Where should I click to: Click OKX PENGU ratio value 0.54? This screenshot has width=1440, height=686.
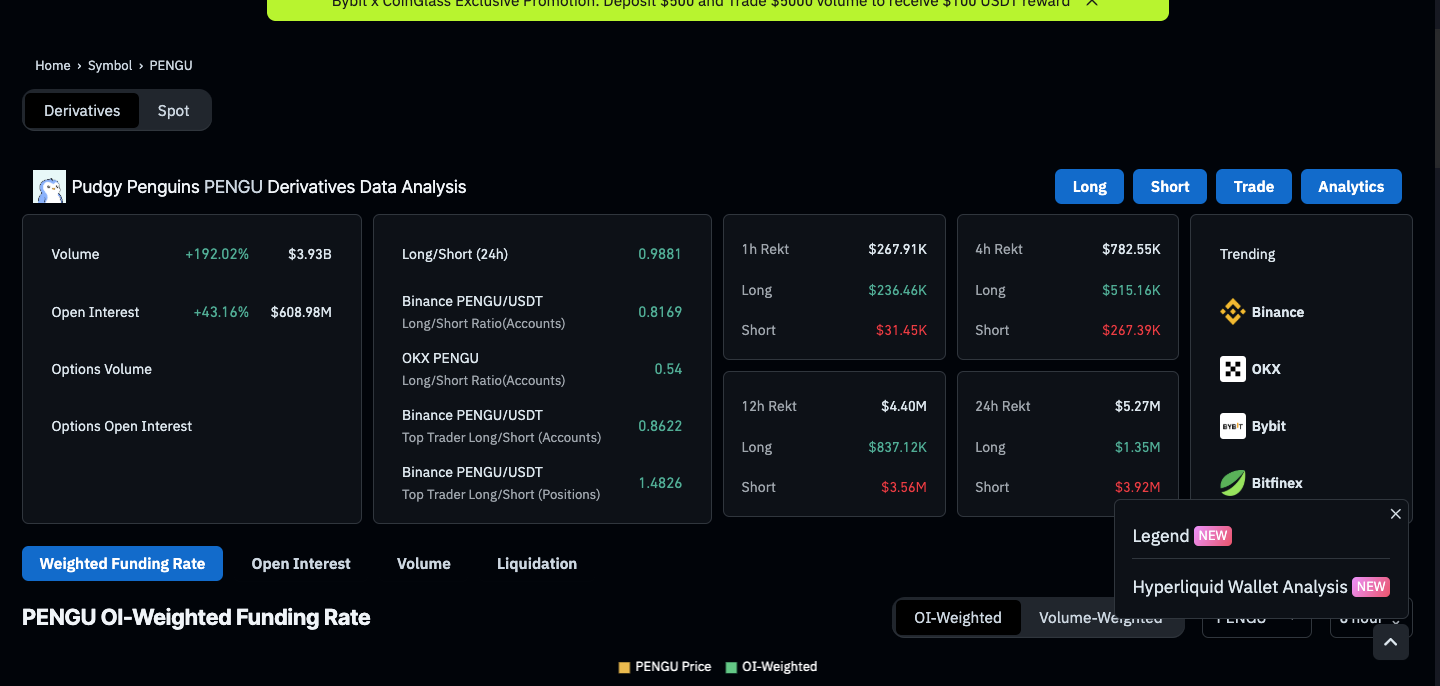pos(668,369)
